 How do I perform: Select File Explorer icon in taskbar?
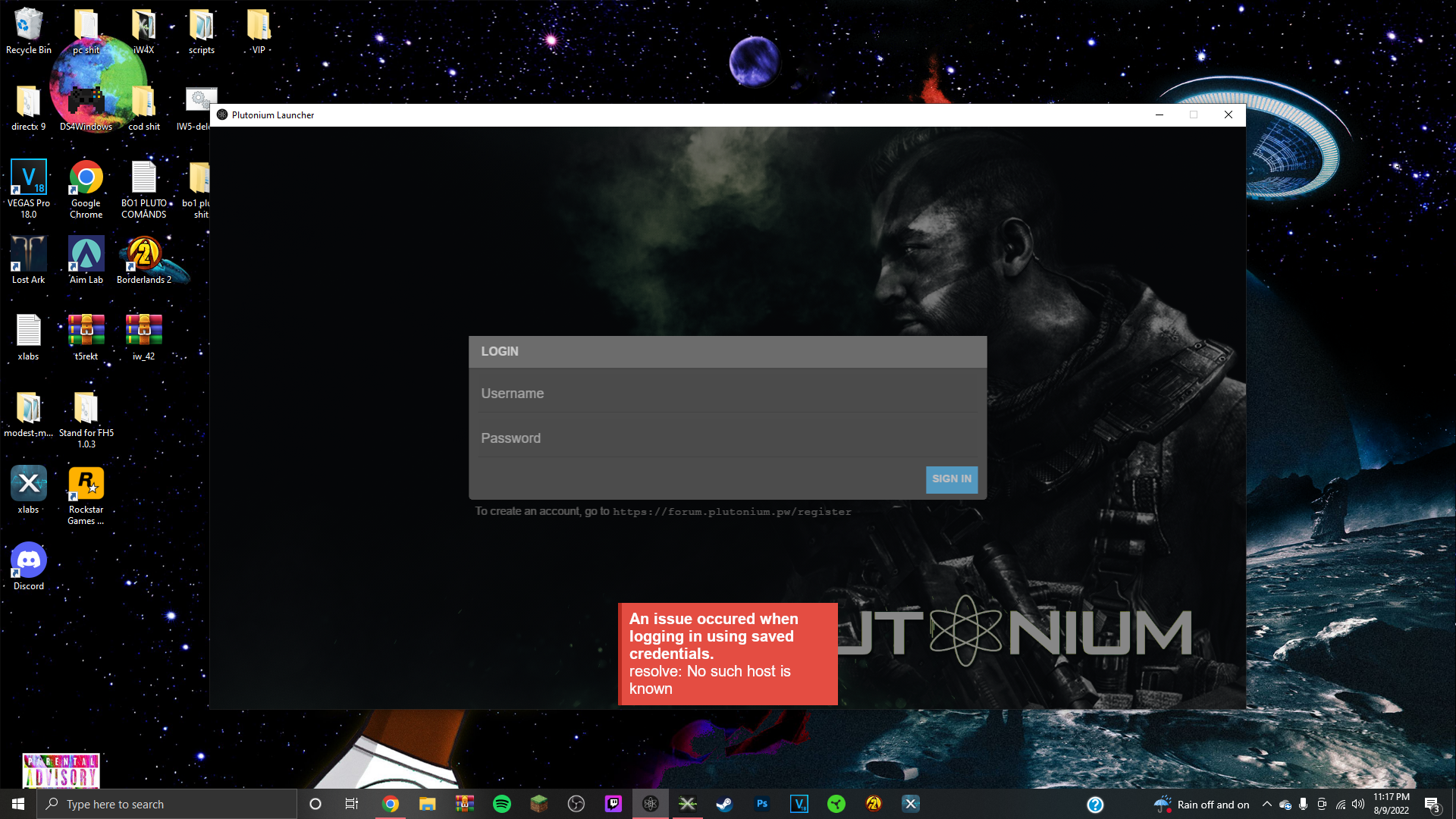click(x=427, y=803)
